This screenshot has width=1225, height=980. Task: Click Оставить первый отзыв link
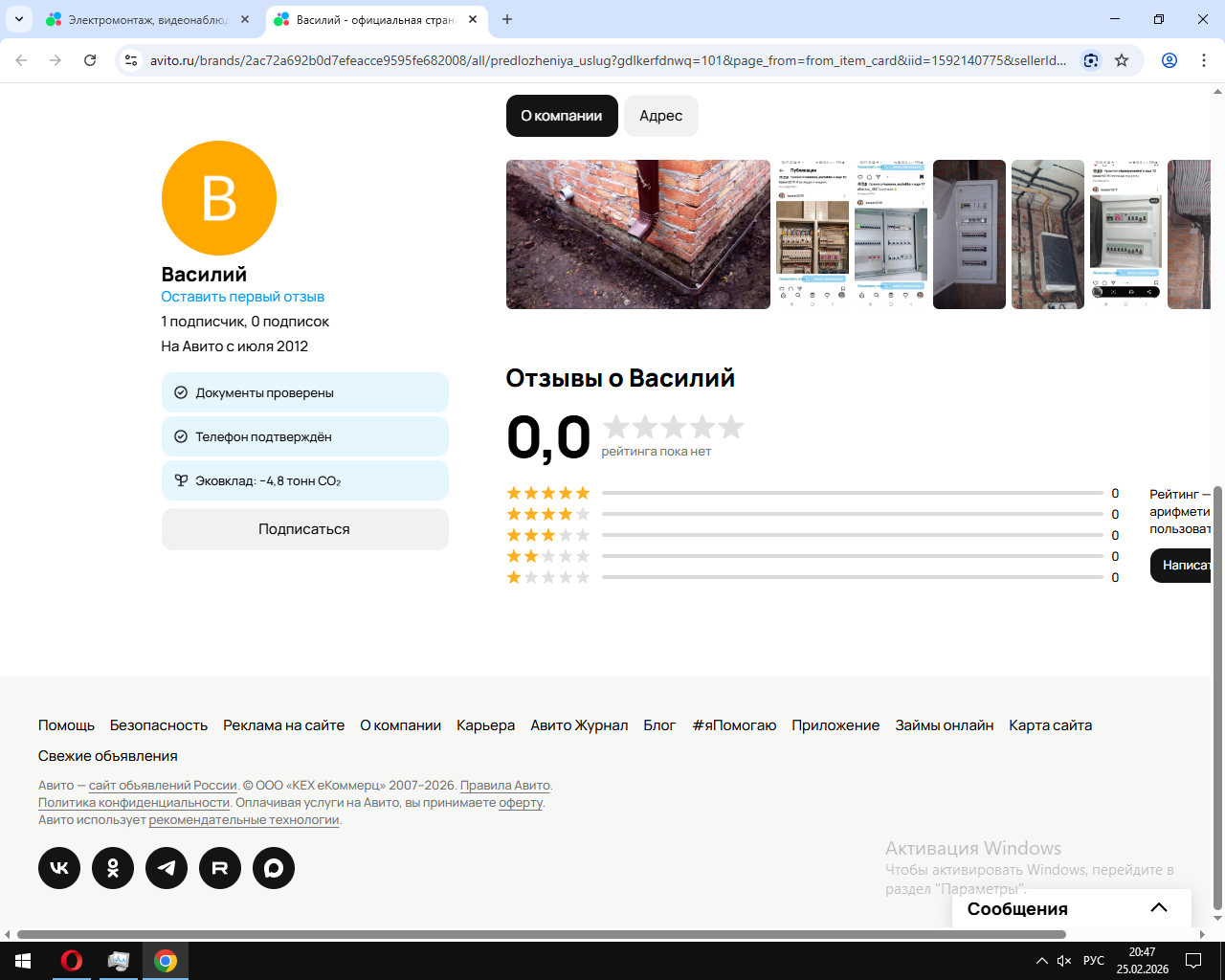pos(243,297)
